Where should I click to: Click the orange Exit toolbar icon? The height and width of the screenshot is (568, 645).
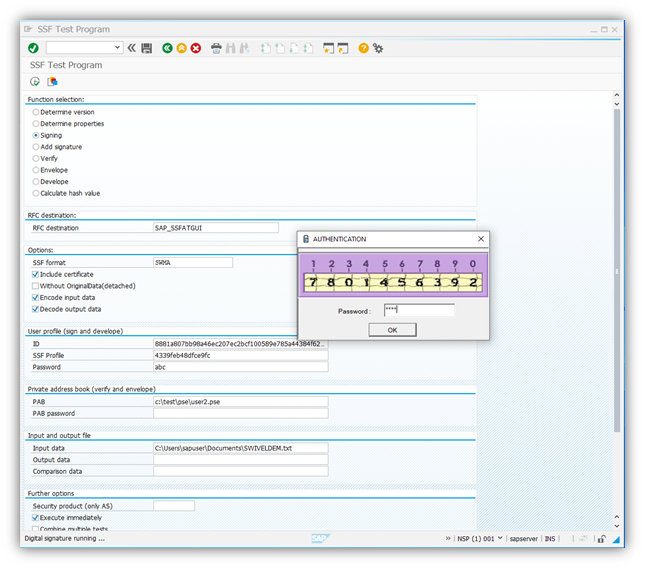(x=181, y=48)
